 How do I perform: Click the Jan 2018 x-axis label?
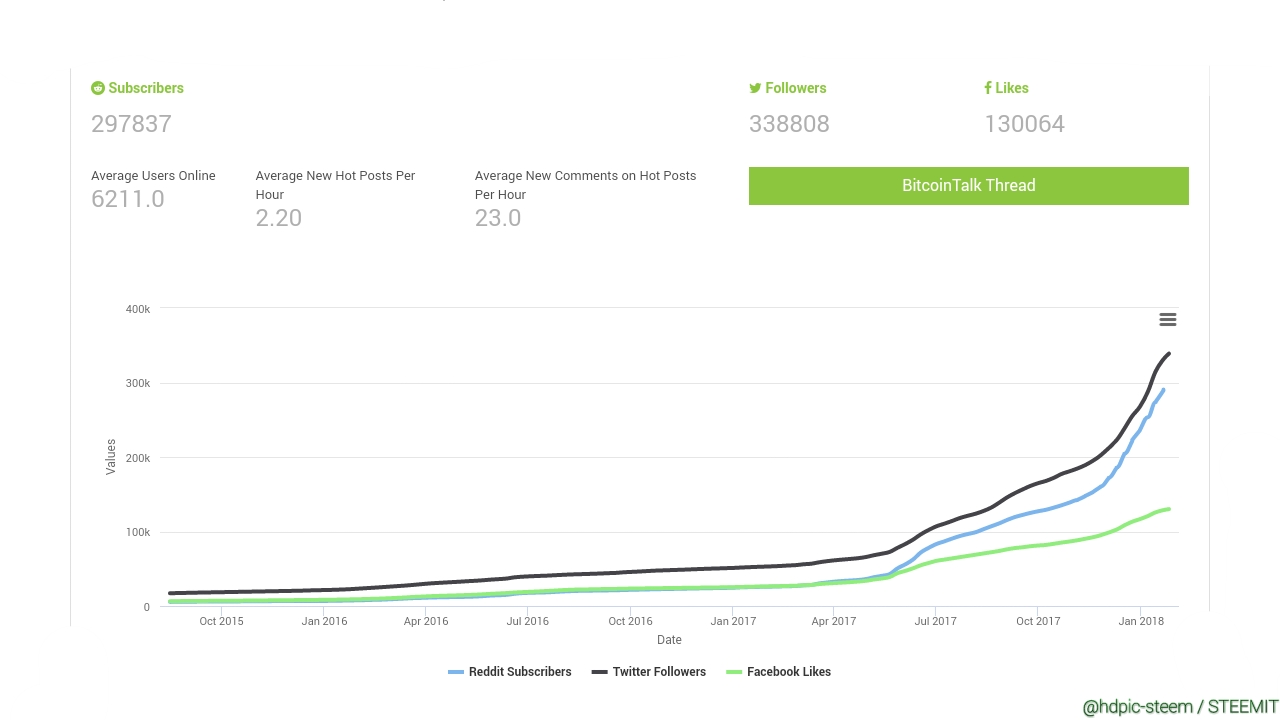1141,621
